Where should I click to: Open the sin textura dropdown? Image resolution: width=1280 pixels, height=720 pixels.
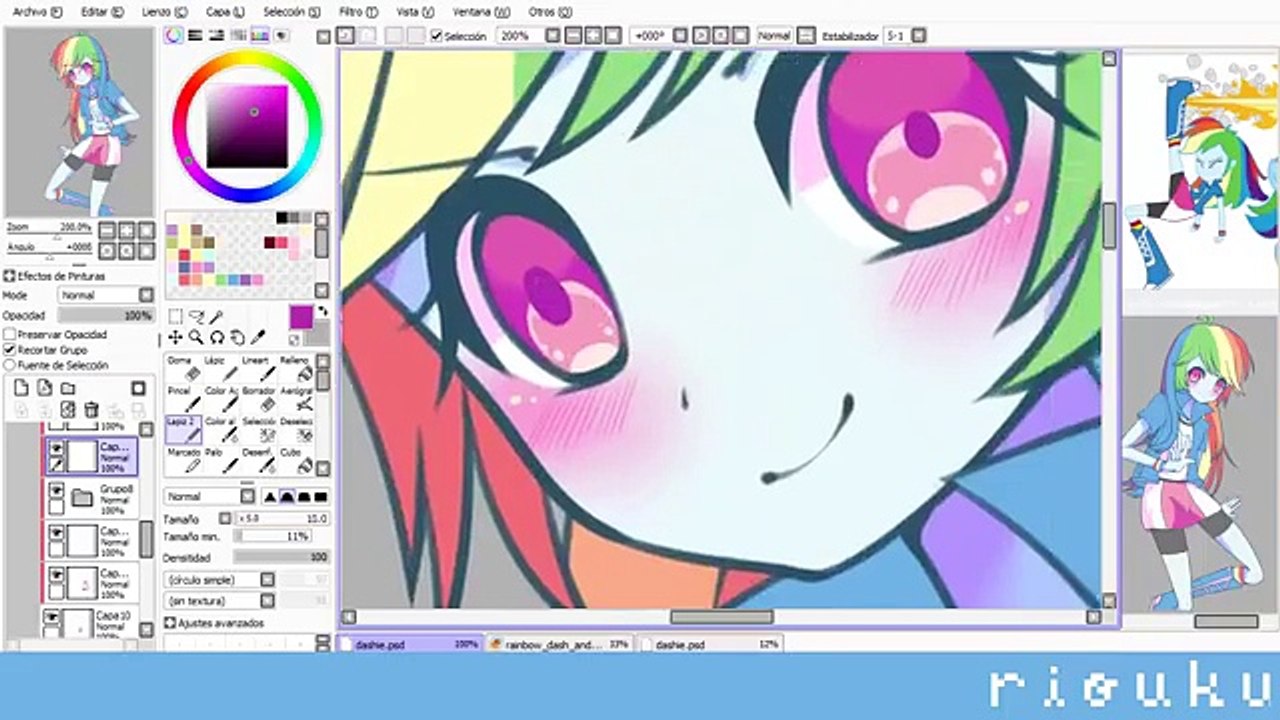click(219, 601)
